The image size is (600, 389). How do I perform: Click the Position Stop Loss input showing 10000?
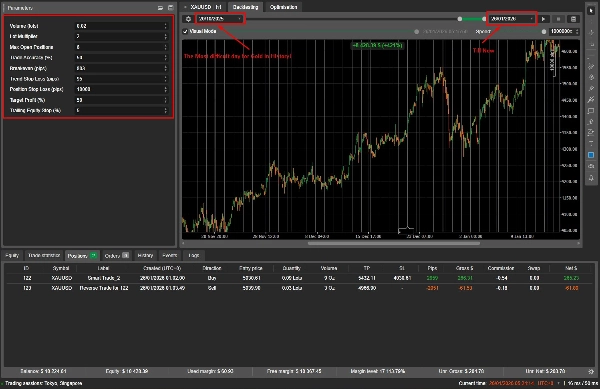[121, 89]
